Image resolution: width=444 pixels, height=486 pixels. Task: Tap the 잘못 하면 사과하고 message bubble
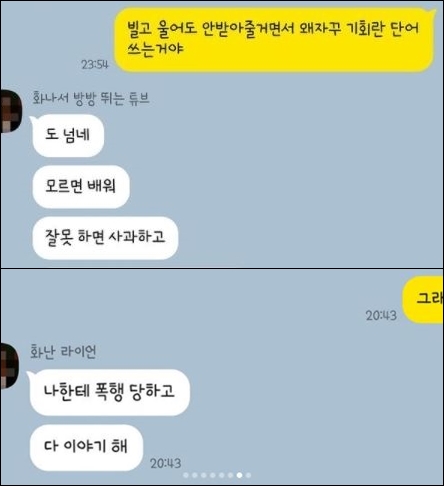pos(105,237)
